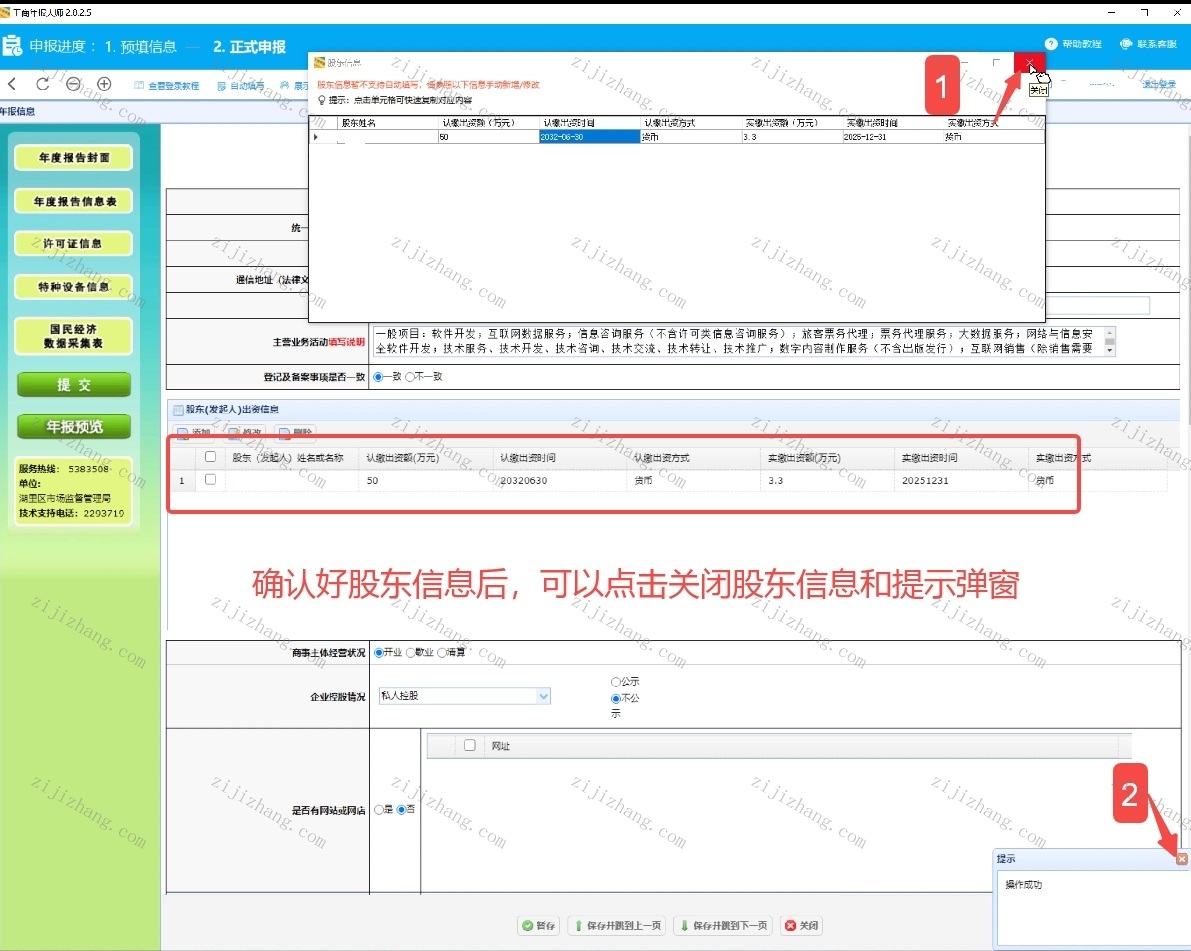This screenshot has width=1191, height=951.
Task: Click the refresh icon in the toolbar
Action: tap(43, 84)
